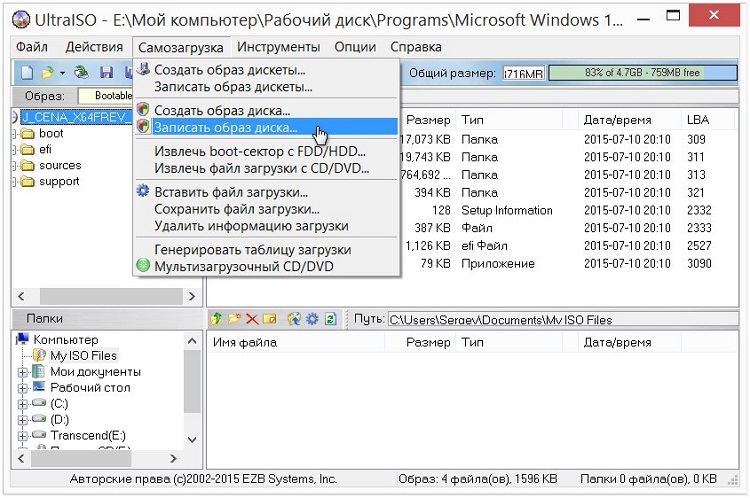Click the Bootable image type field
750x498 pixels.
point(106,96)
